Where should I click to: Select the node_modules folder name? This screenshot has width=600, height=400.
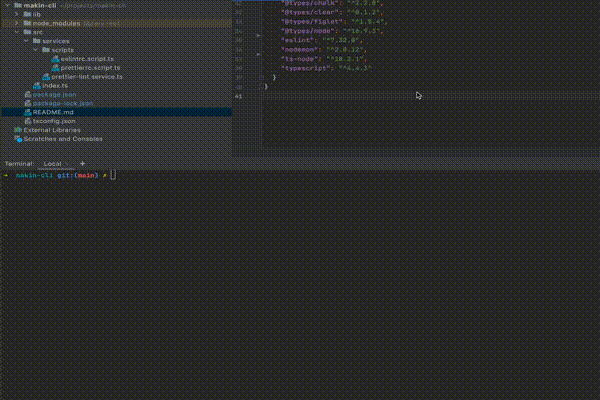[56, 23]
